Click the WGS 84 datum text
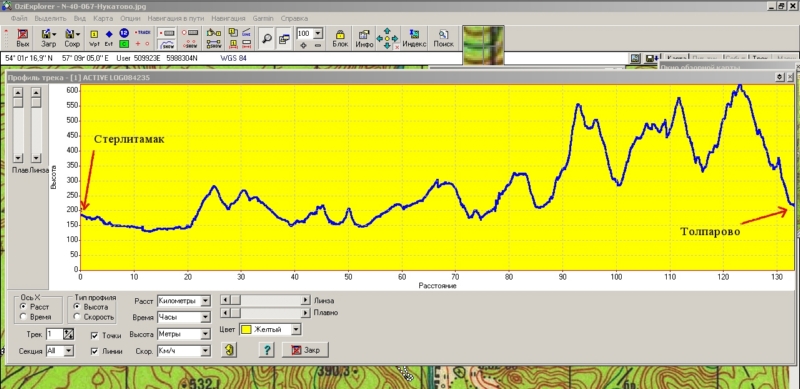800x389 pixels. click(233, 58)
